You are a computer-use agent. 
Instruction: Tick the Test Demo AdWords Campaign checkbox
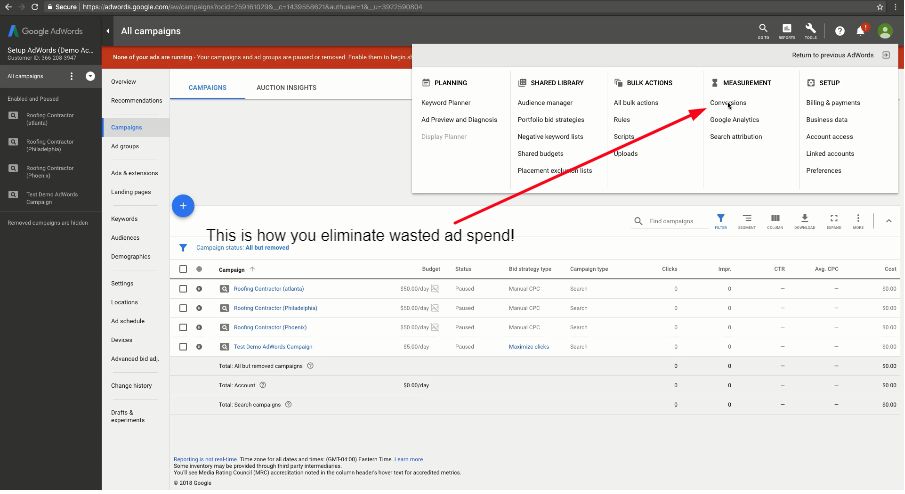pyautogui.click(x=183, y=346)
